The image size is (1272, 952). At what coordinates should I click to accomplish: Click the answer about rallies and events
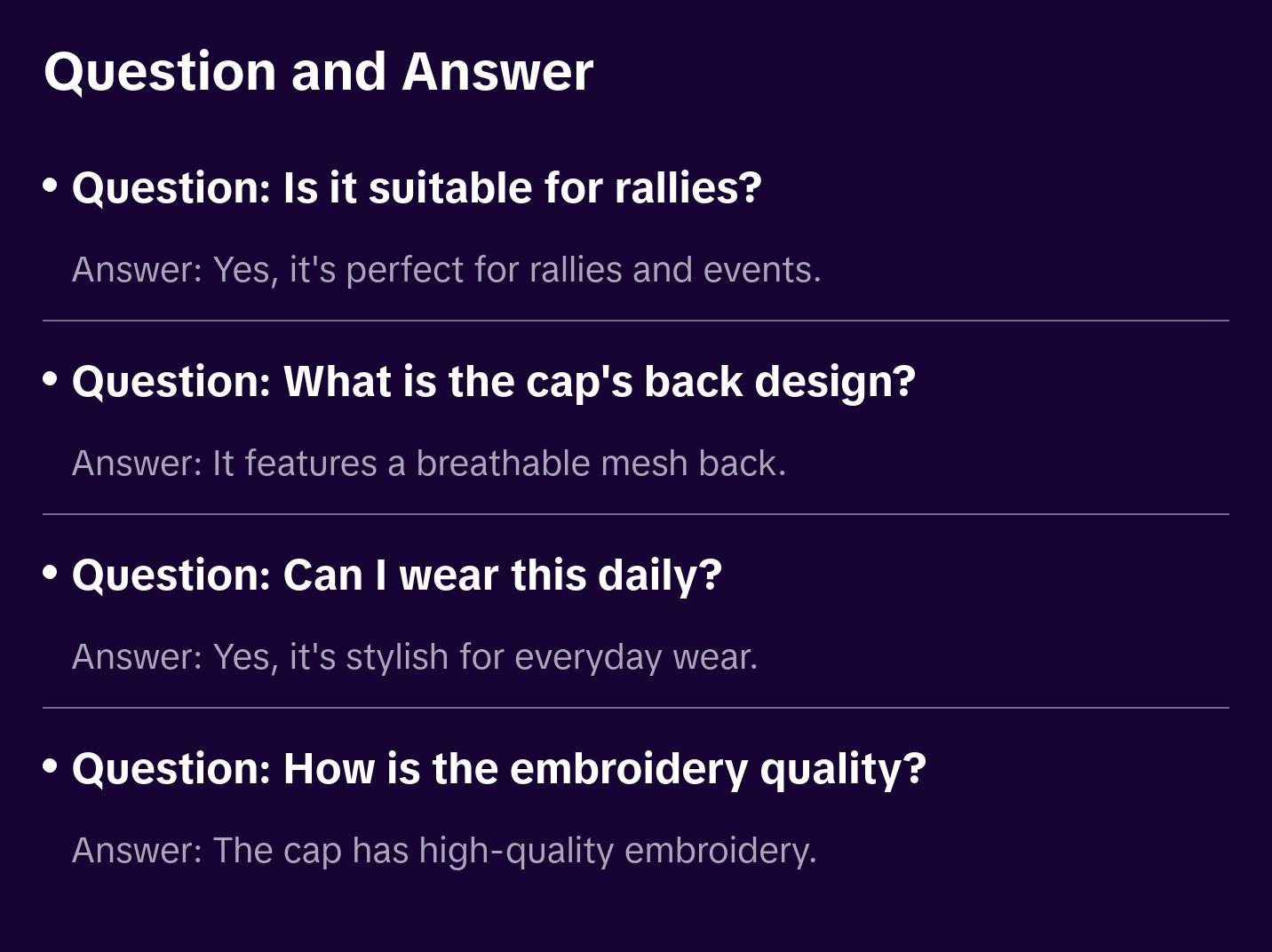coord(446,270)
